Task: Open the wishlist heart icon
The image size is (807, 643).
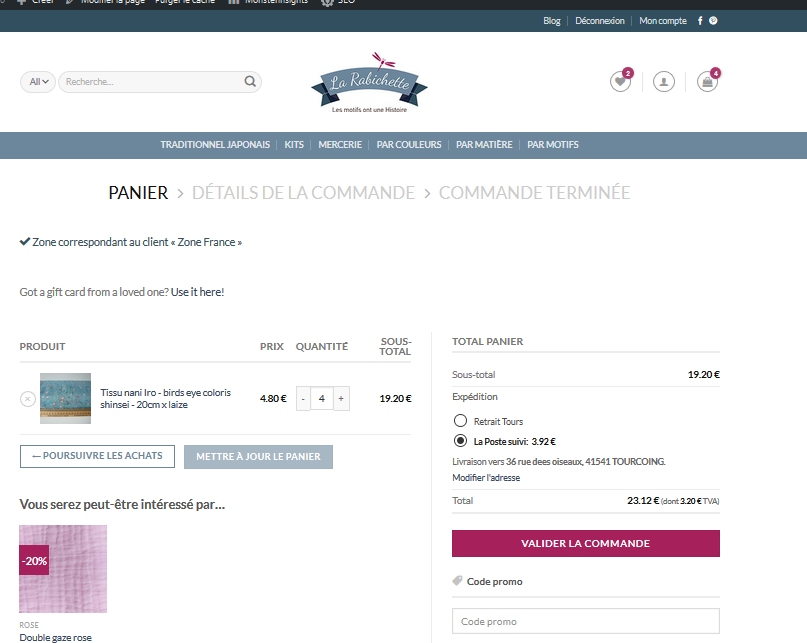Action: (x=620, y=82)
